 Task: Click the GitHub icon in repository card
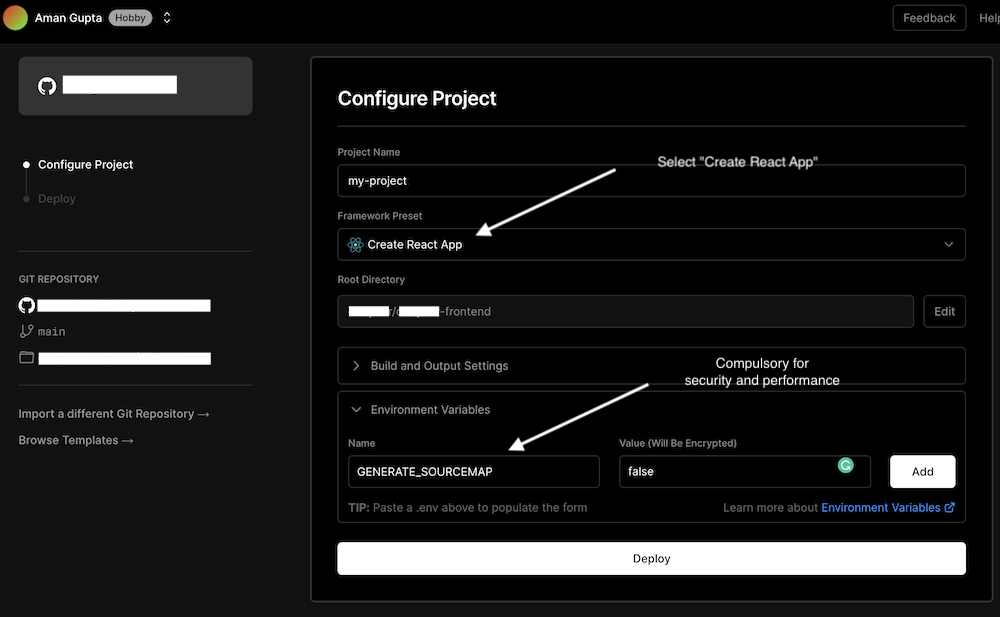pos(47,86)
